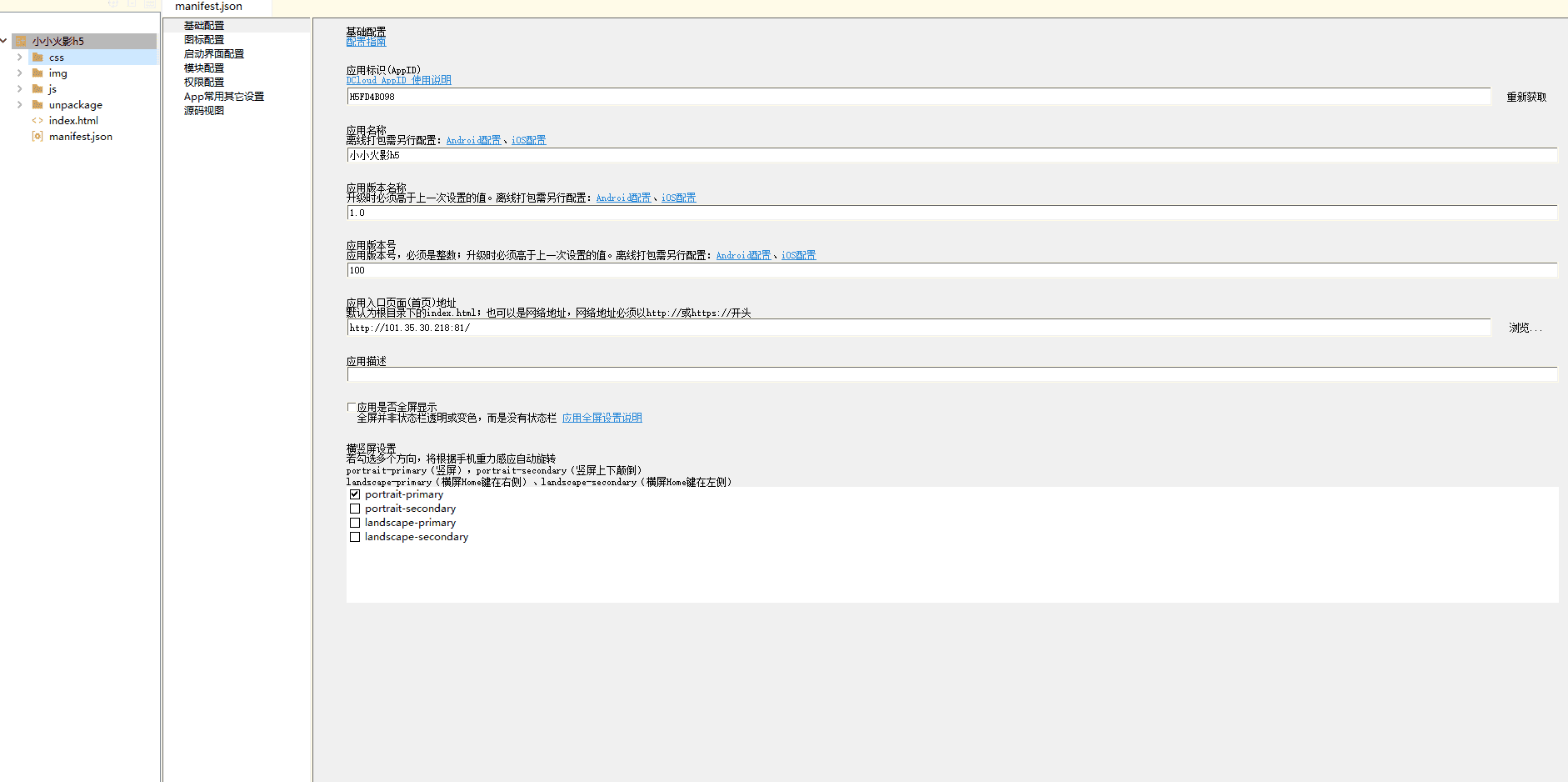Click the 浏览... browse button

[1525, 328]
